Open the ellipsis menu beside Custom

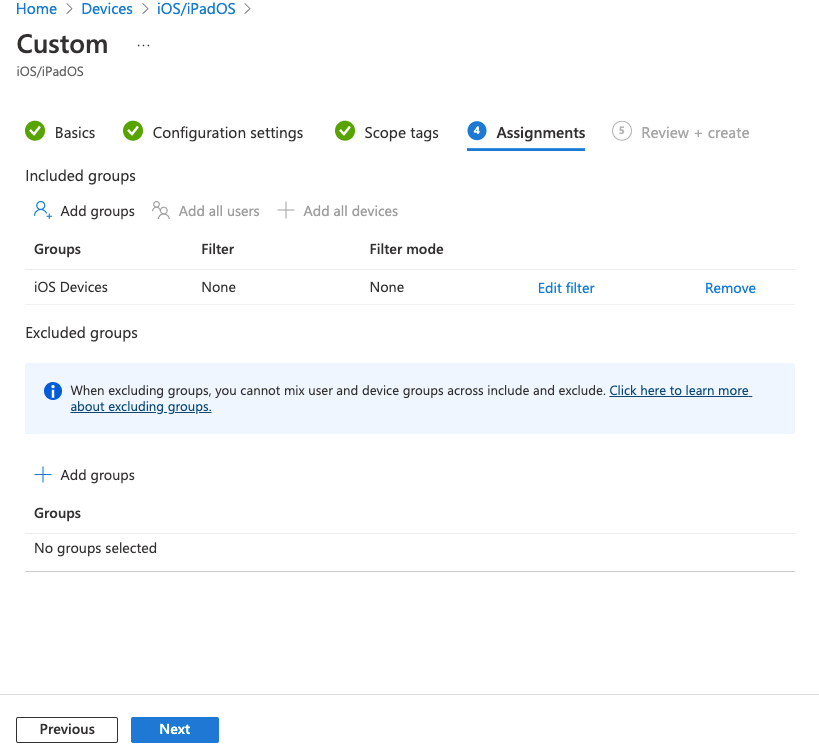143,45
